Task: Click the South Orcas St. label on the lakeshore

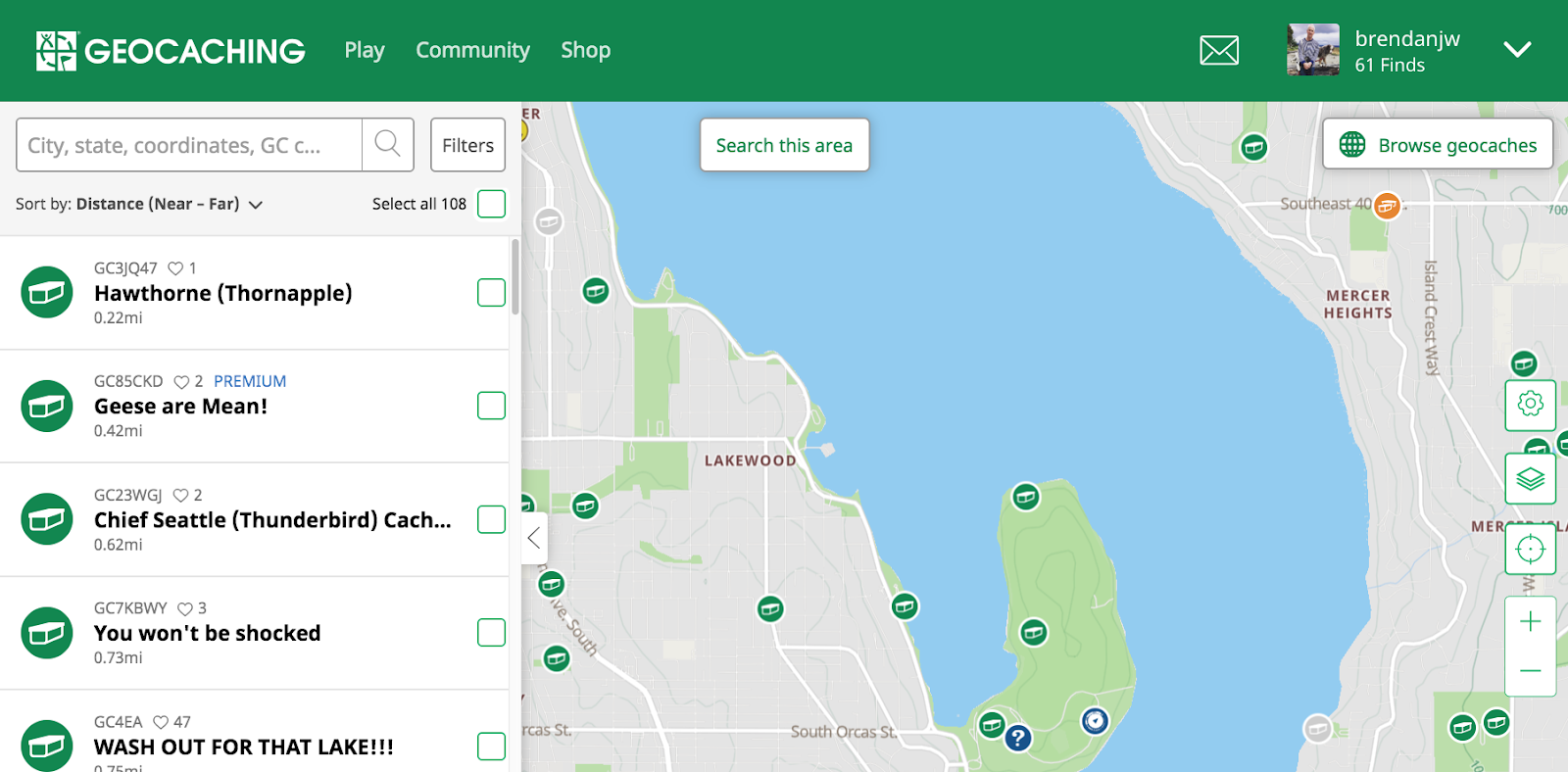Action: pyautogui.click(x=843, y=731)
